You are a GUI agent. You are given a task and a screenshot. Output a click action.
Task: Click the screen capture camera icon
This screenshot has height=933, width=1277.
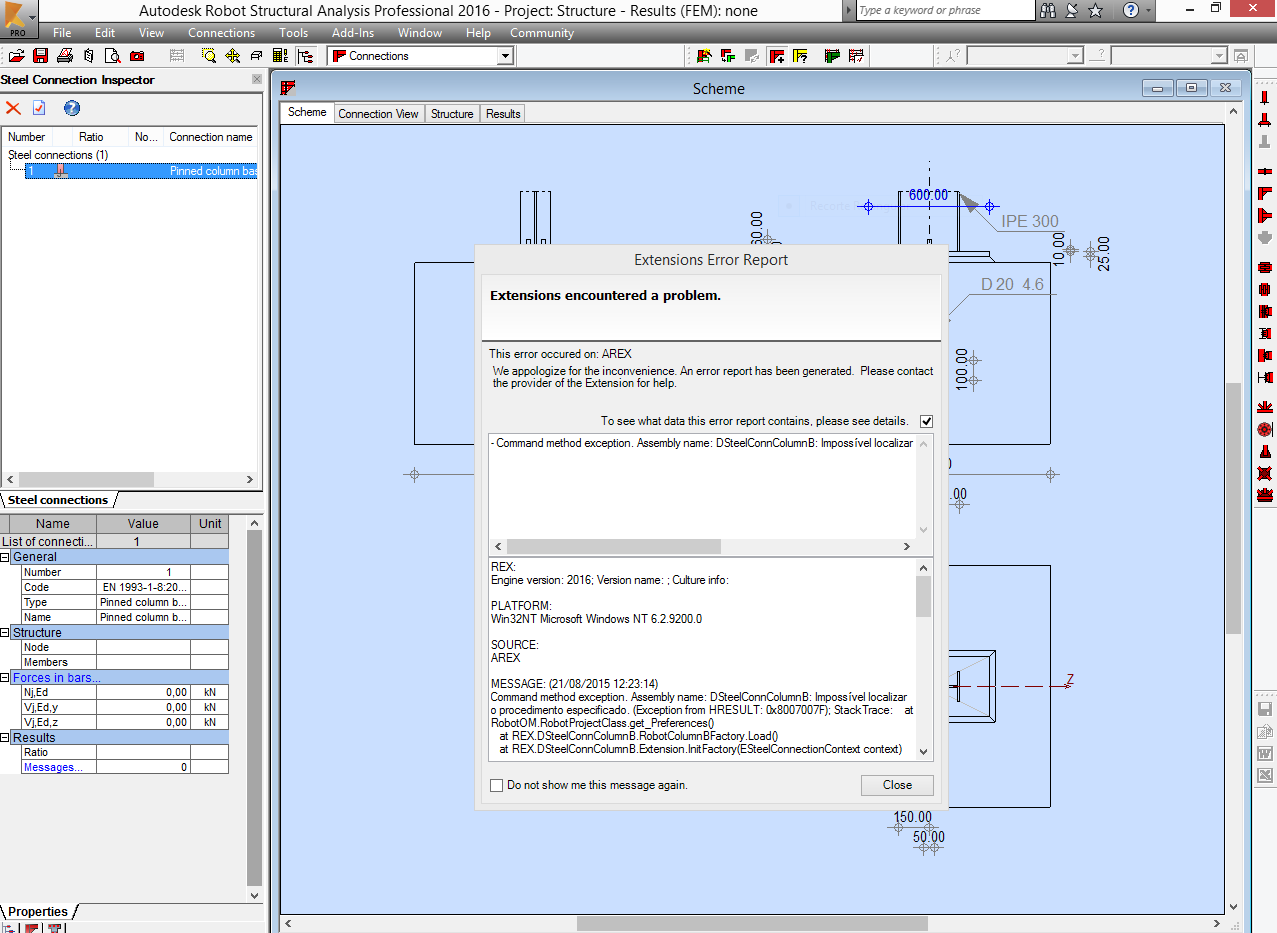point(138,55)
